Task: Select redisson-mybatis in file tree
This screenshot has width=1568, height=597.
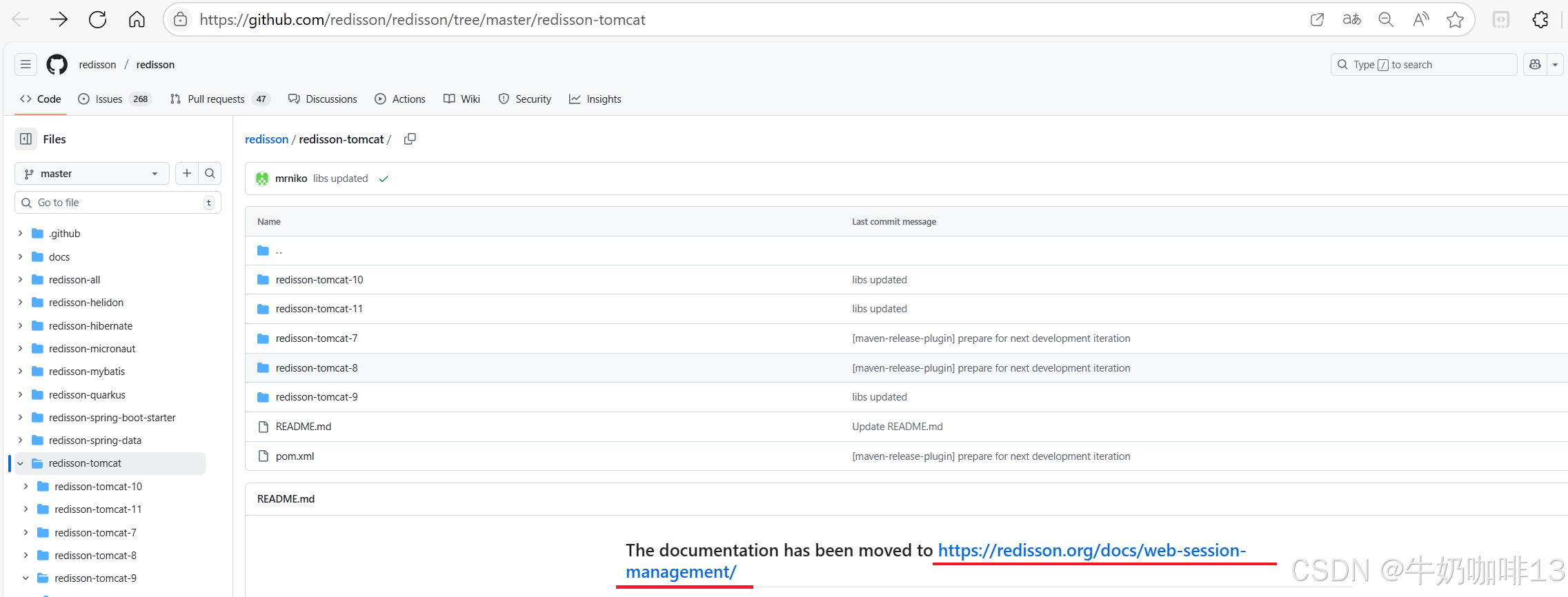Action: [x=87, y=372]
